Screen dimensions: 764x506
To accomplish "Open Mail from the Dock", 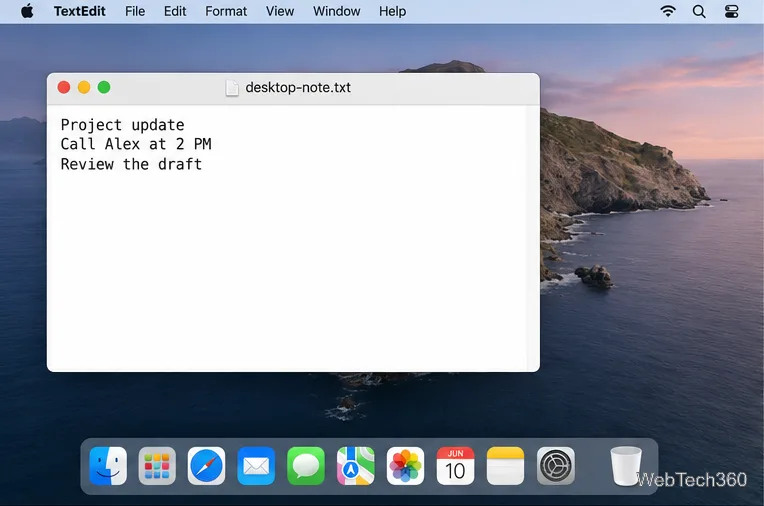I will tap(256, 466).
